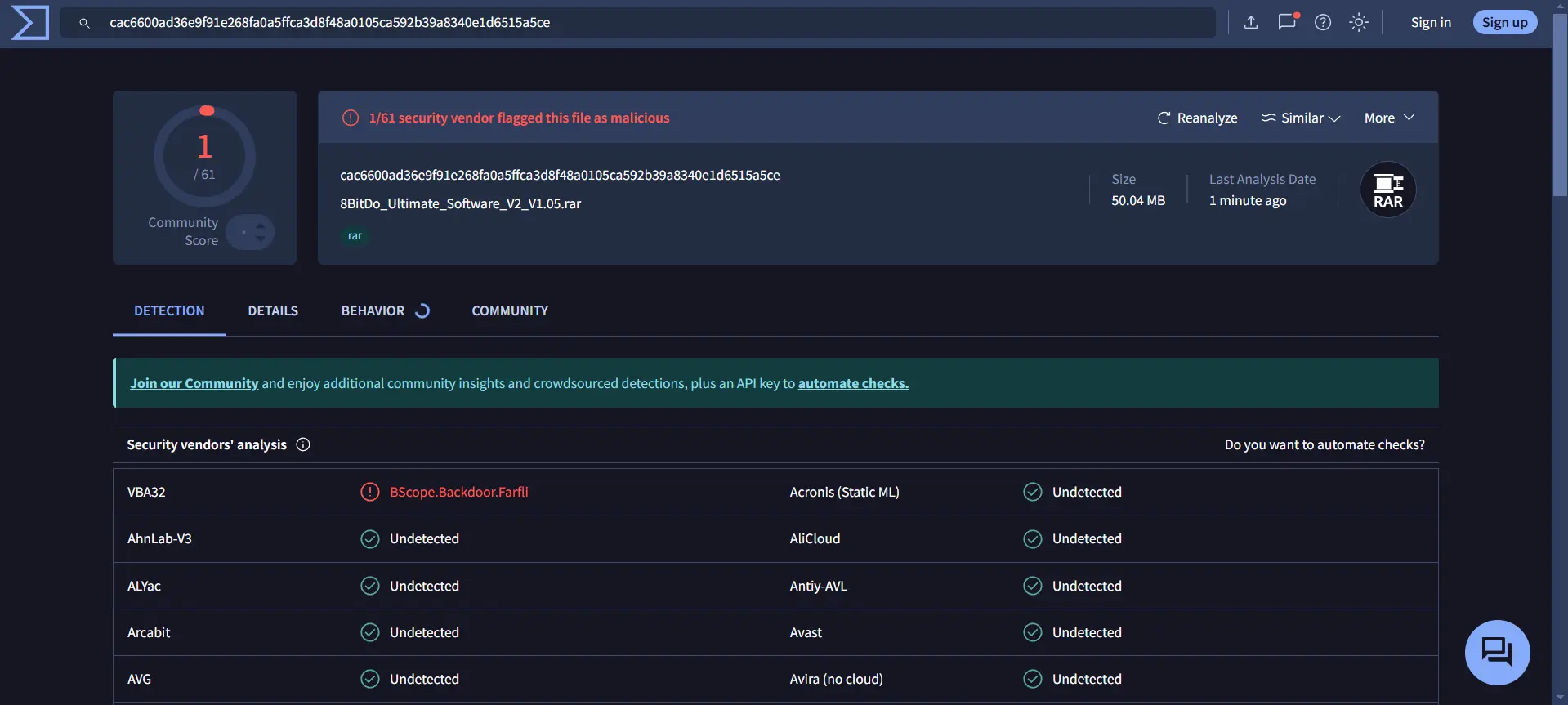Click the Antiy-AVL undetected checkmark icon
The image size is (1568, 705).
(1033, 586)
